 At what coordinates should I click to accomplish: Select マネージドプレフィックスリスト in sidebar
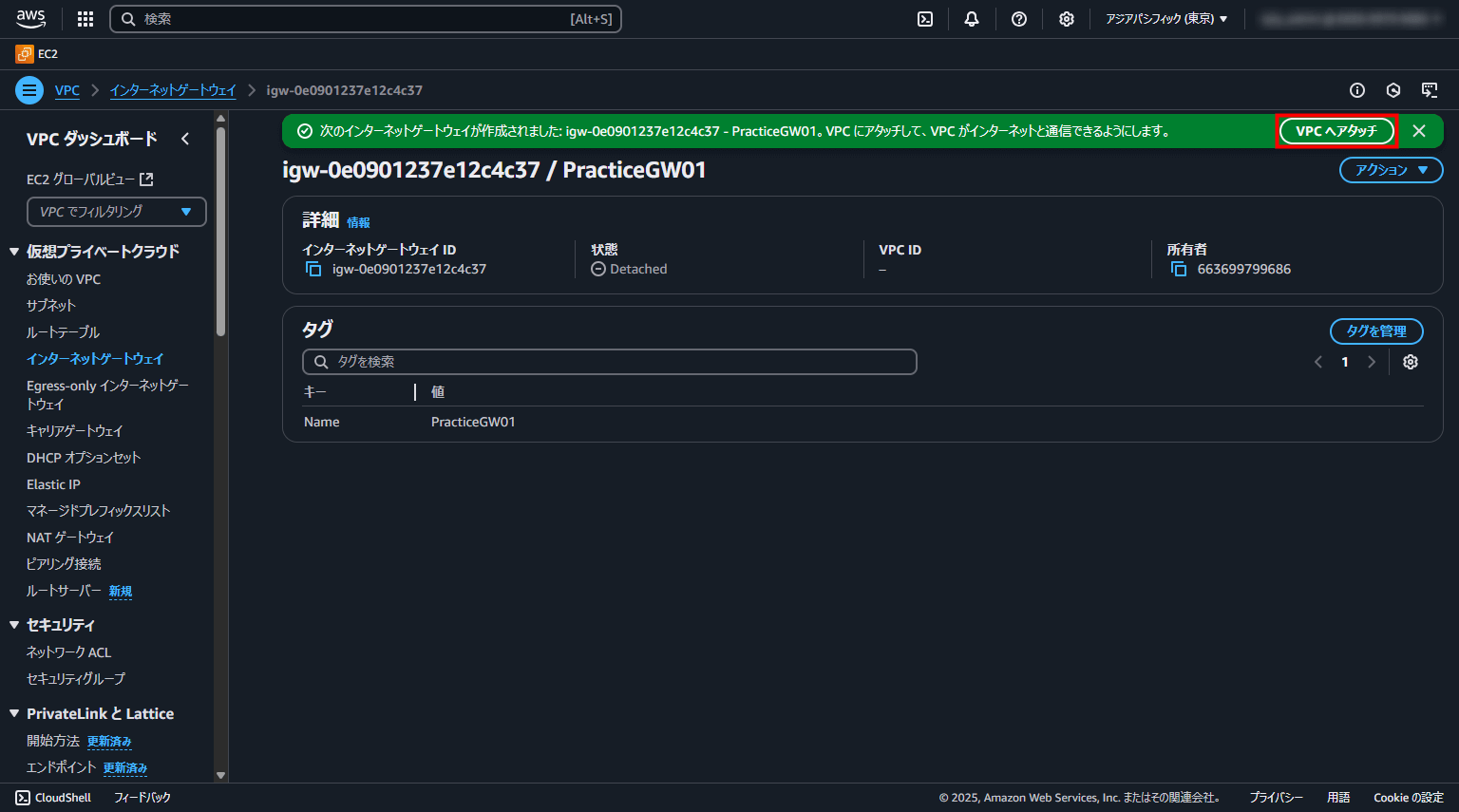(x=99, y=511)
